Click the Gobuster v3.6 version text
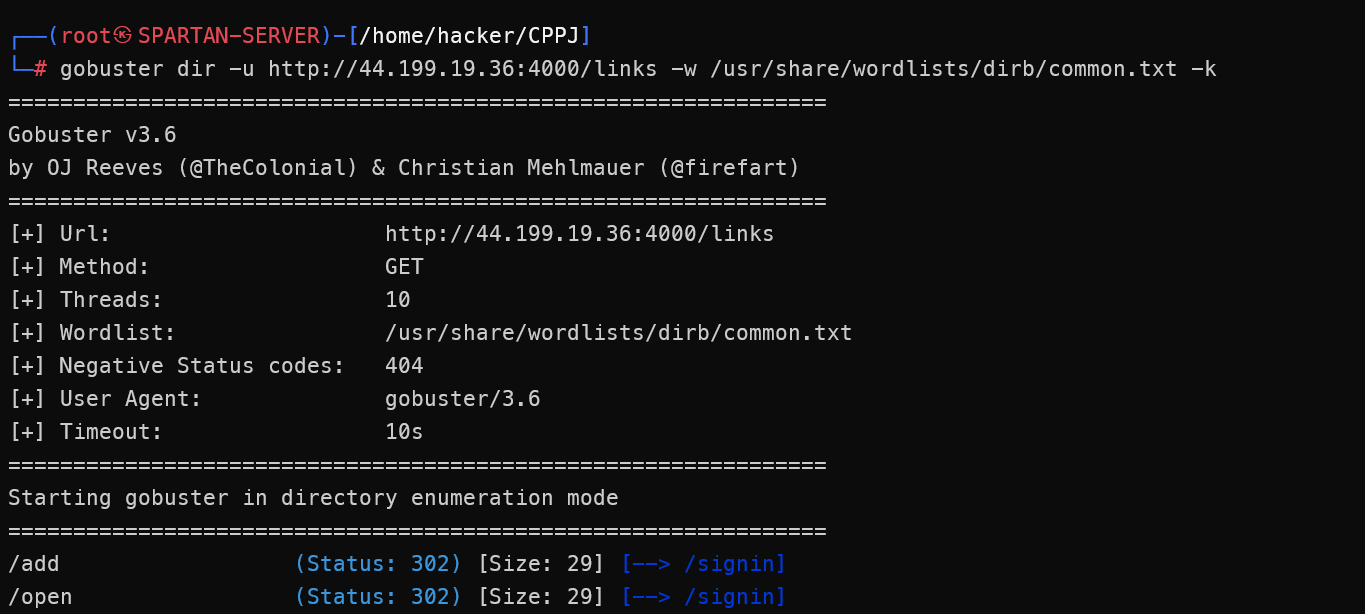This screenshot has height=614, width=1365. coord(92,135)
